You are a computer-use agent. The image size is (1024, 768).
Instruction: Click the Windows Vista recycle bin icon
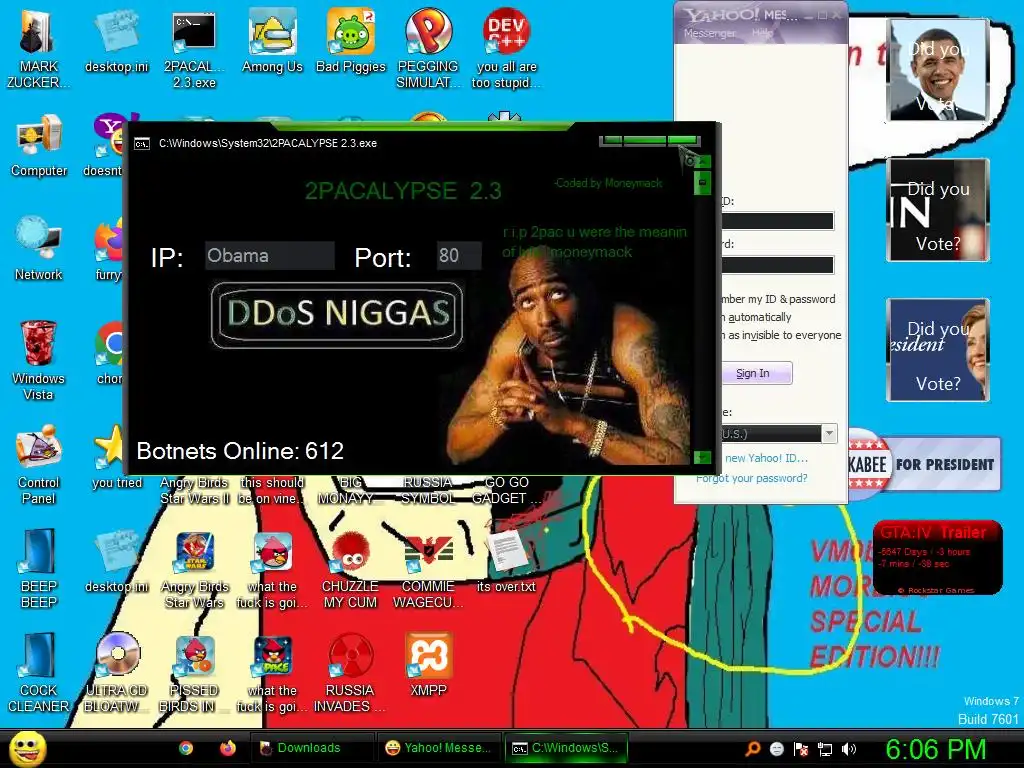coord(39,360)
